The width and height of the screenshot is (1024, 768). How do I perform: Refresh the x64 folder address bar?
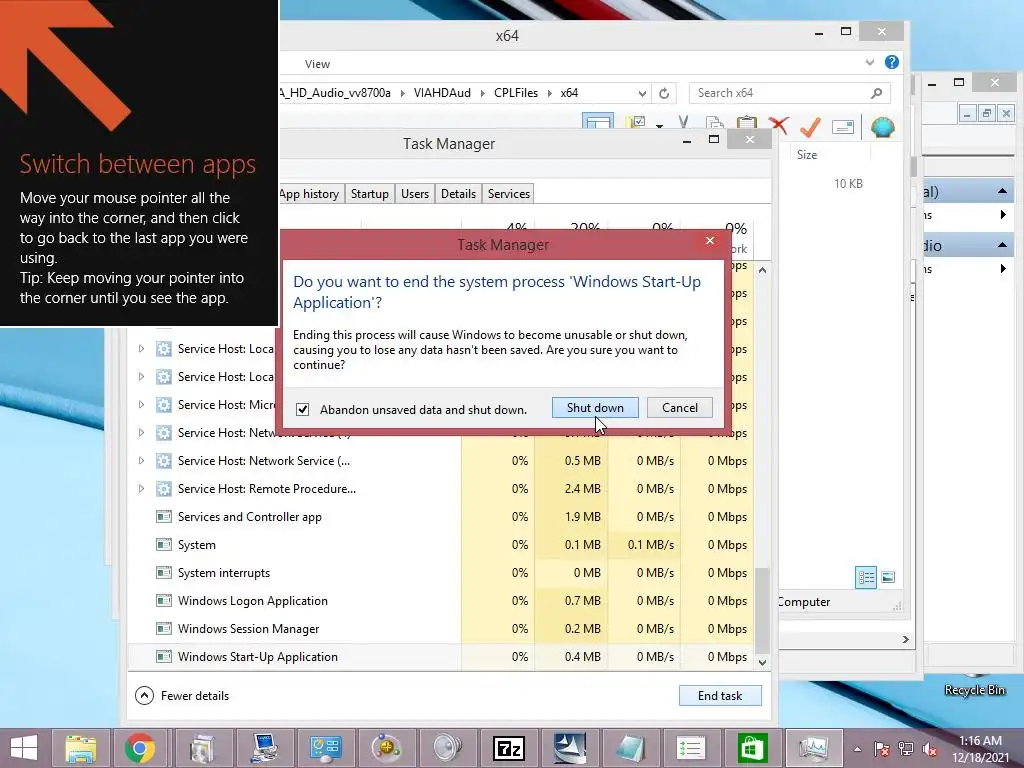click(x=664, y=93)
